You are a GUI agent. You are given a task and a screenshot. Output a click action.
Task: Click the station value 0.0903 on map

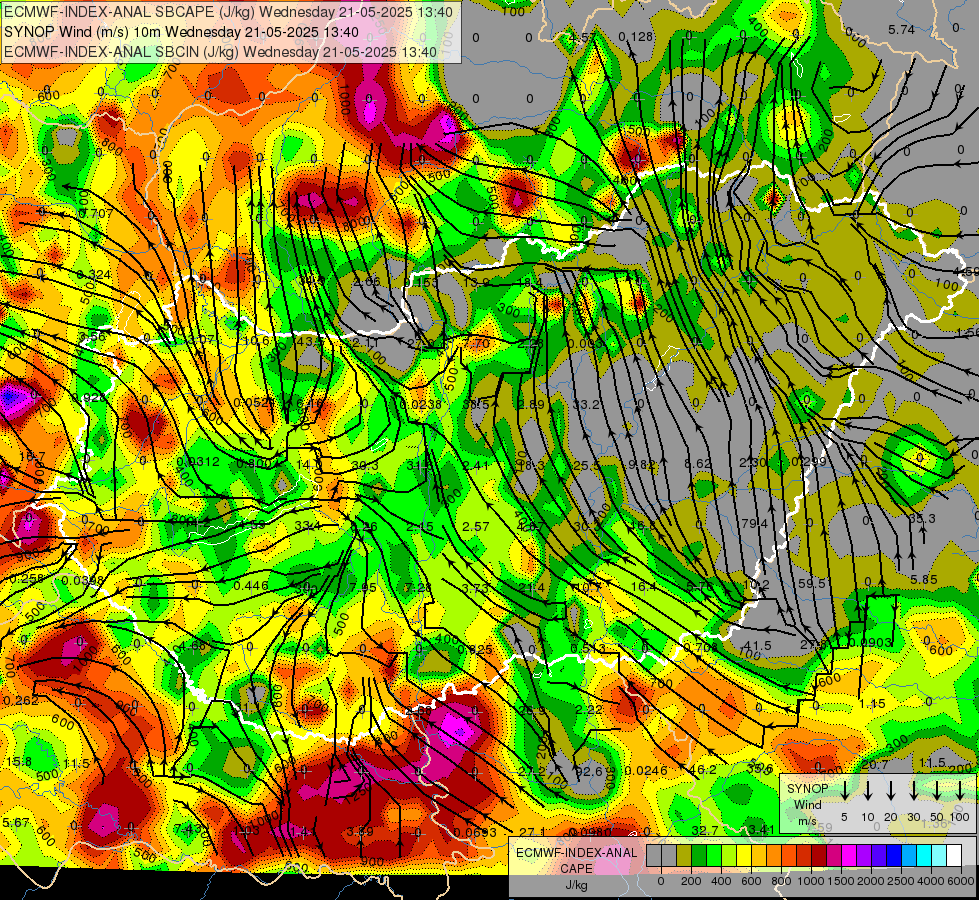point(870,642)
